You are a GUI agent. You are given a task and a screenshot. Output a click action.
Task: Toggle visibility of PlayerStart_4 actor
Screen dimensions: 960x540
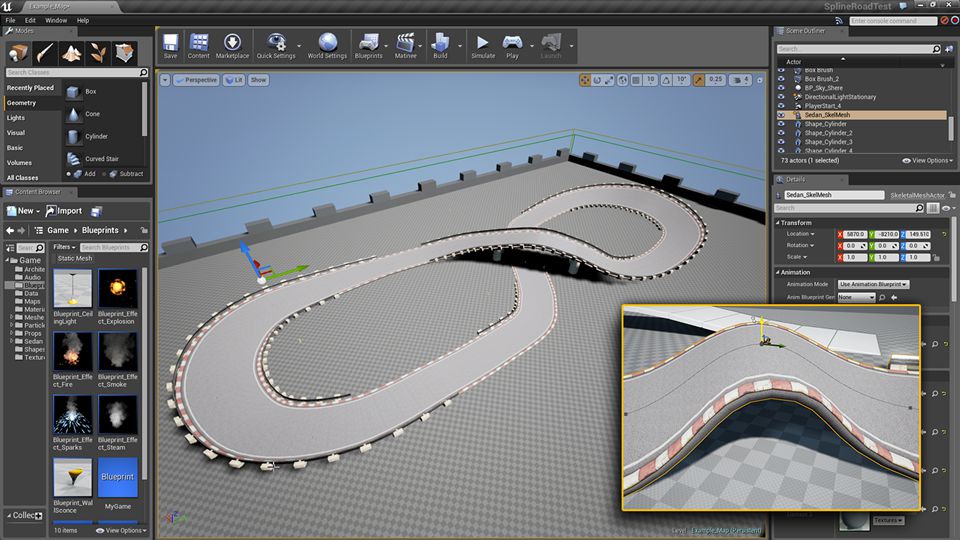(x=781, y=106)
